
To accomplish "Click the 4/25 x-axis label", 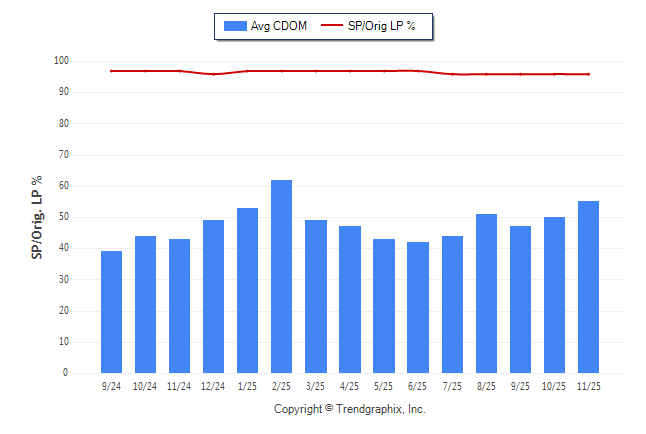I will [x=349, y=386].
